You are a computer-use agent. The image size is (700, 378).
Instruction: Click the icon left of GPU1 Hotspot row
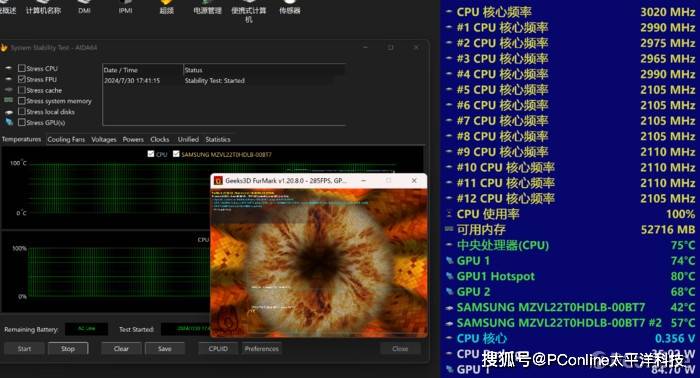(x=450, y=277)
